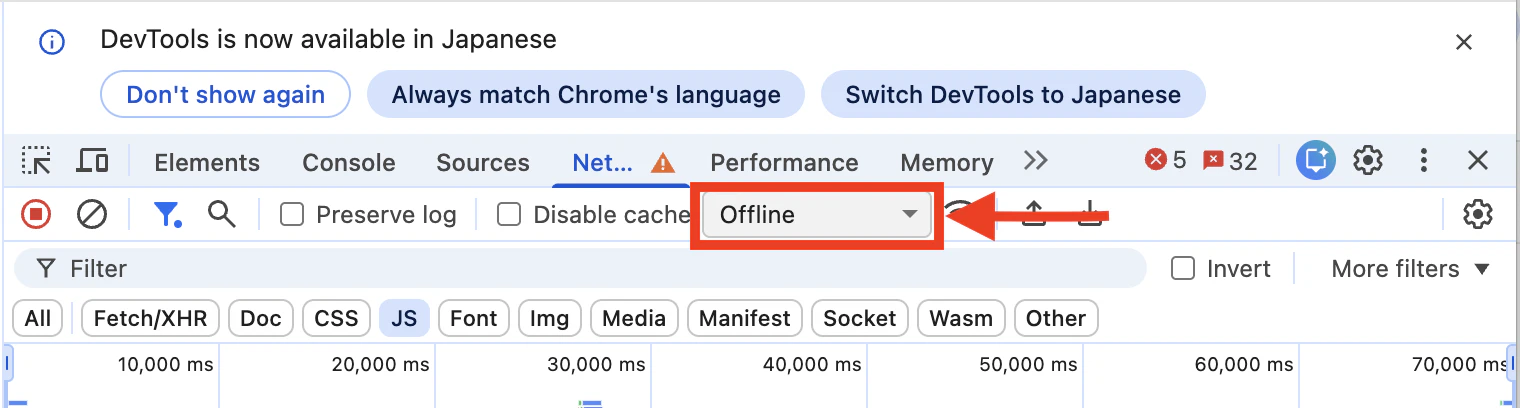Open the AI assistance panel icon
The height and width of the screenshot is (408, 1520).
(x=1316, y=161)
